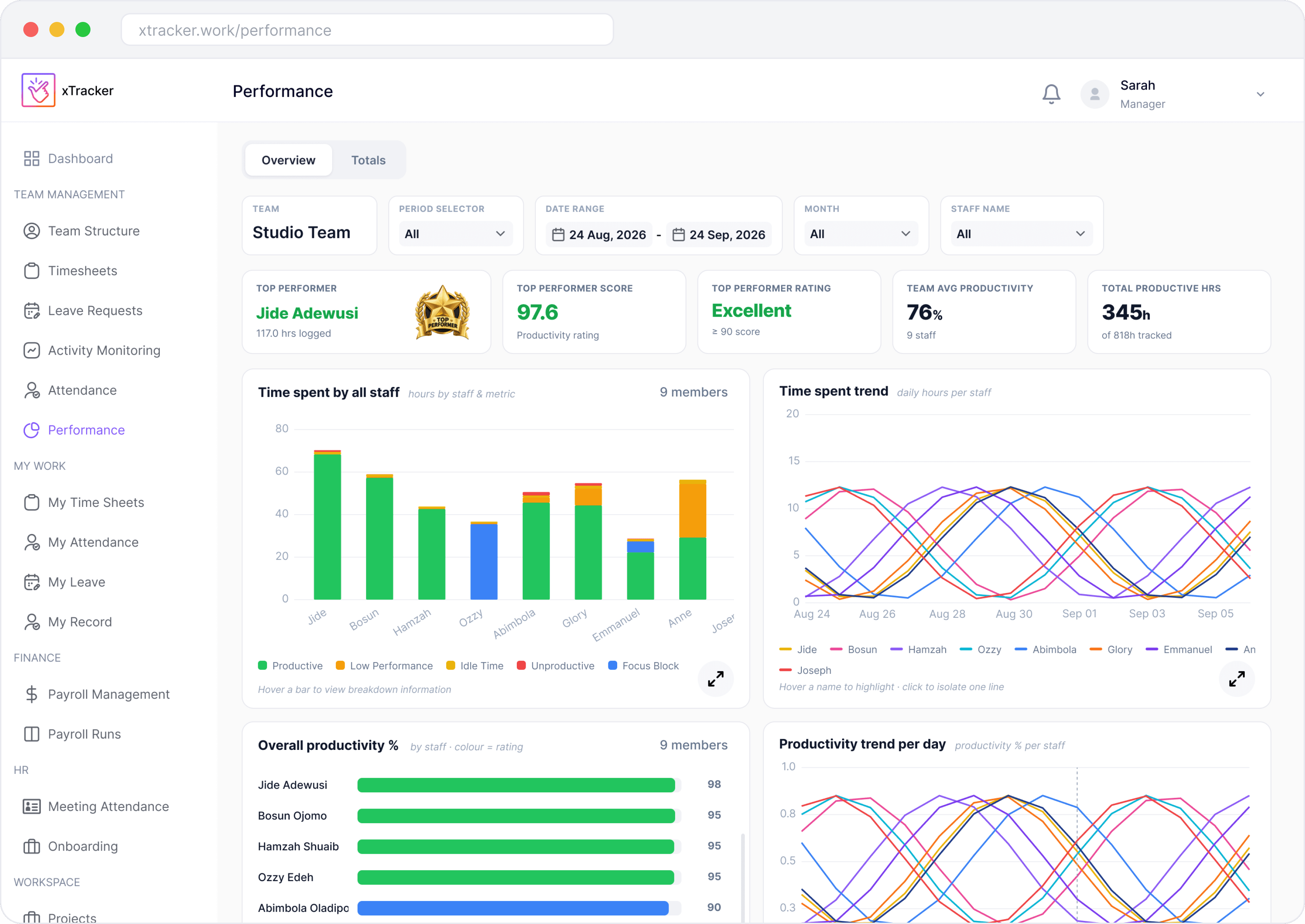Click the end date calendar icon
Viewport: 1305px width, 924px height.
pos(678,234)
